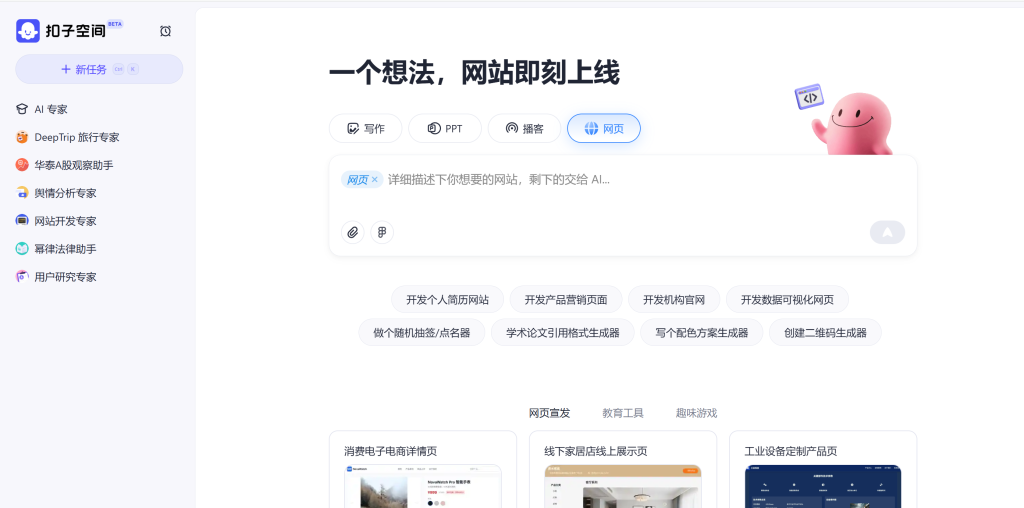Choose the 开发数据可视化网页 suggestion
This screenshot has width=1024, height=508.
[788, 300]
